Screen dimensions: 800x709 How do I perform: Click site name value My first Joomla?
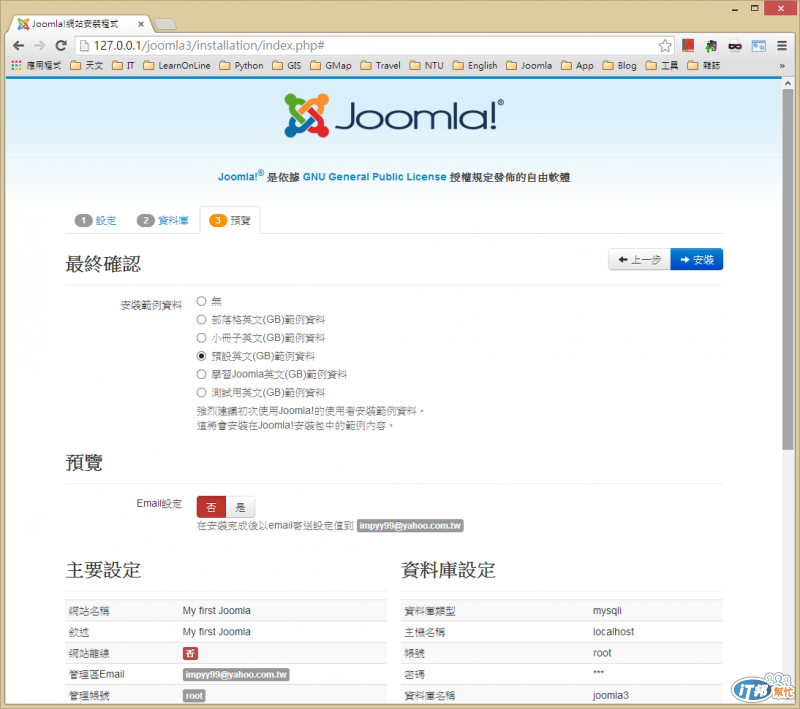click(x=217, y=611)
